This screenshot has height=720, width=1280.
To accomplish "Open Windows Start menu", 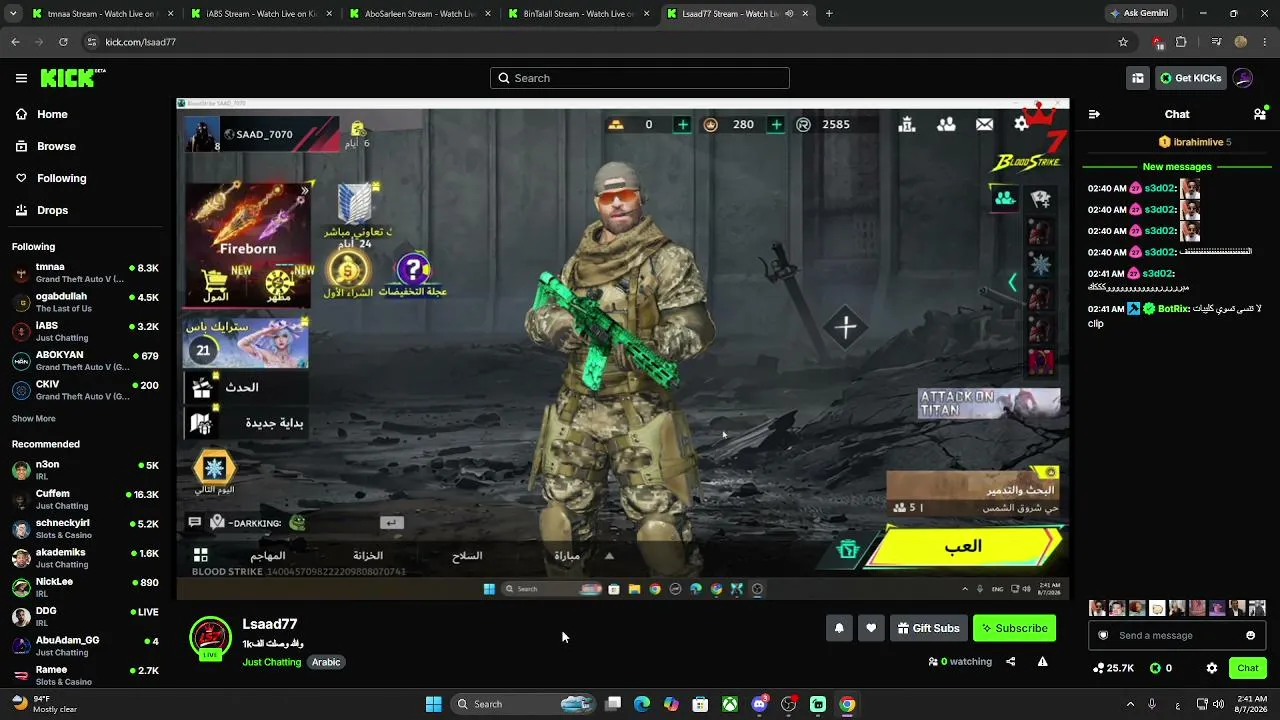I will [x=433, y=704].
